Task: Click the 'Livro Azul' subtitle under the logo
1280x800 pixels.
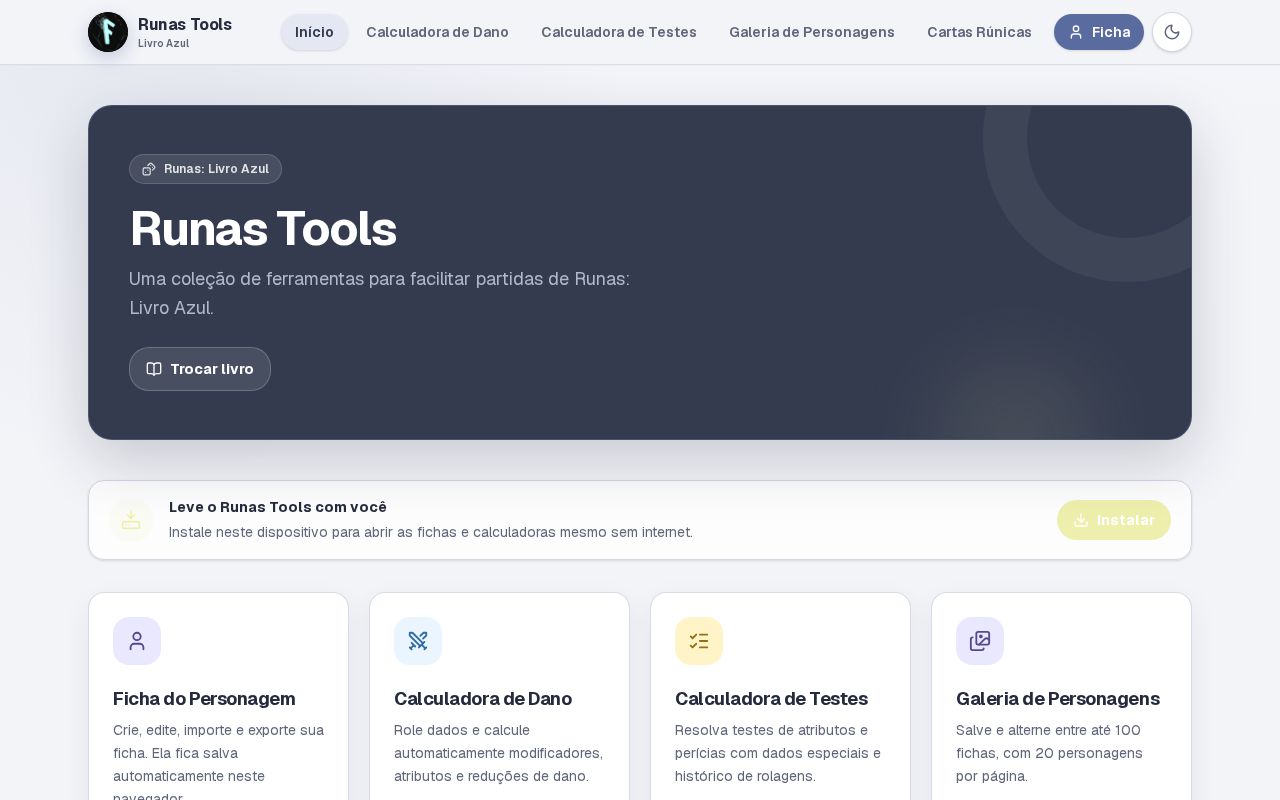Action: pyautogui.click(x=163, y=43)
